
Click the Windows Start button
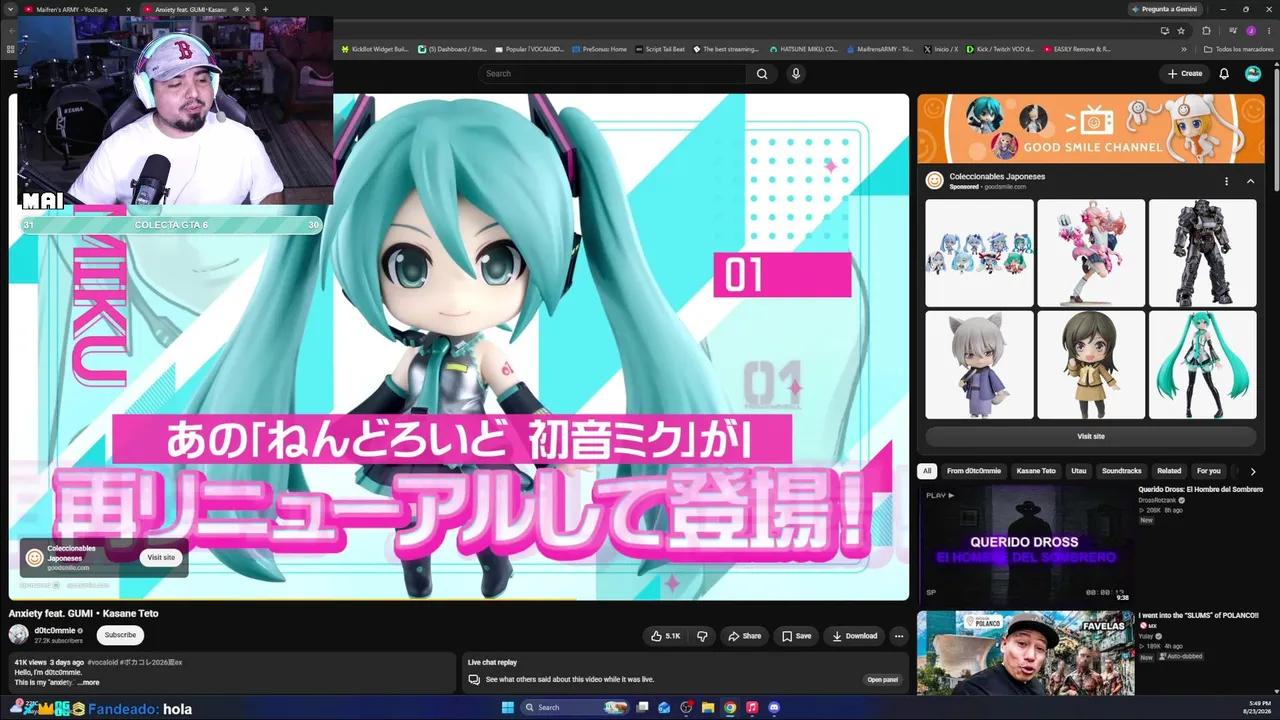click(x=507, y=707)
